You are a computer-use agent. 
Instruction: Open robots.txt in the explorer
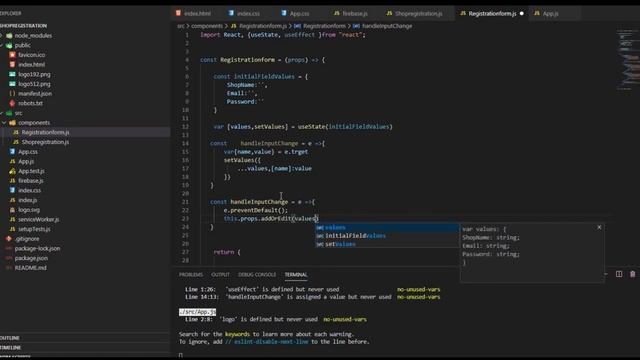30,103
